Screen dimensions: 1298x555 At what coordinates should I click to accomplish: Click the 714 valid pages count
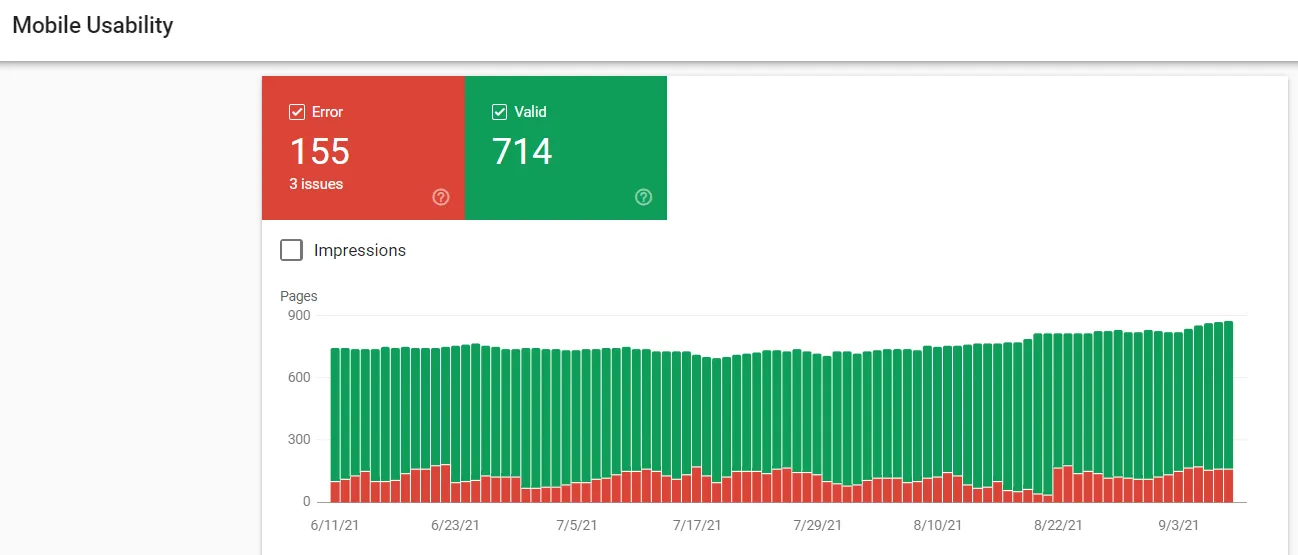tap(522, 152)
